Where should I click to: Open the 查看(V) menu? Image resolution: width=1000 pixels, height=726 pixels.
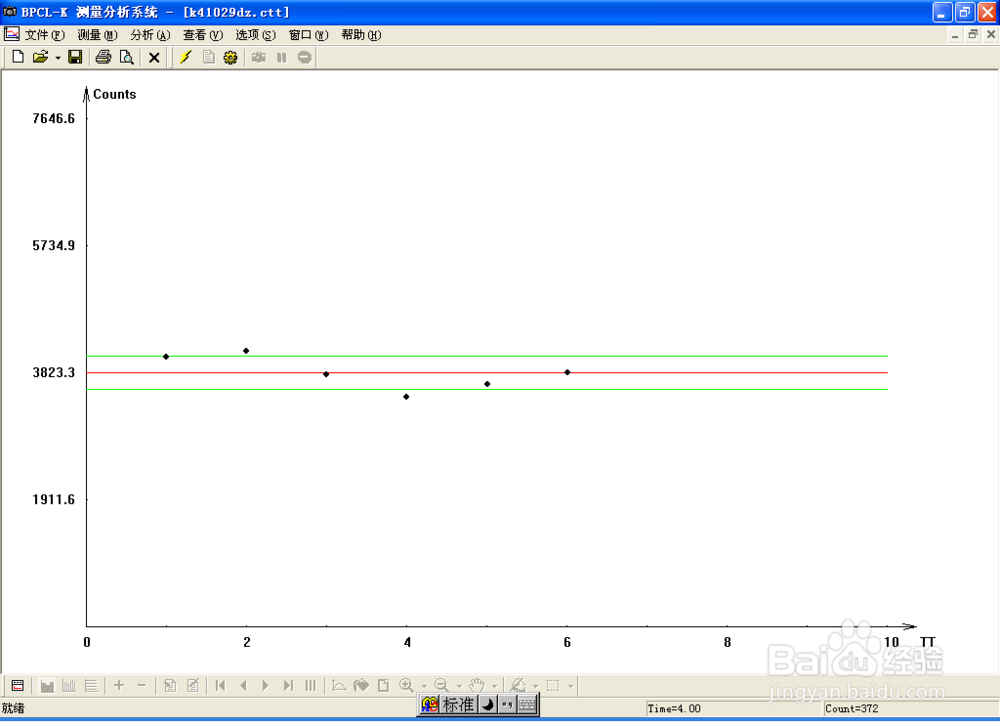[203, 35]
